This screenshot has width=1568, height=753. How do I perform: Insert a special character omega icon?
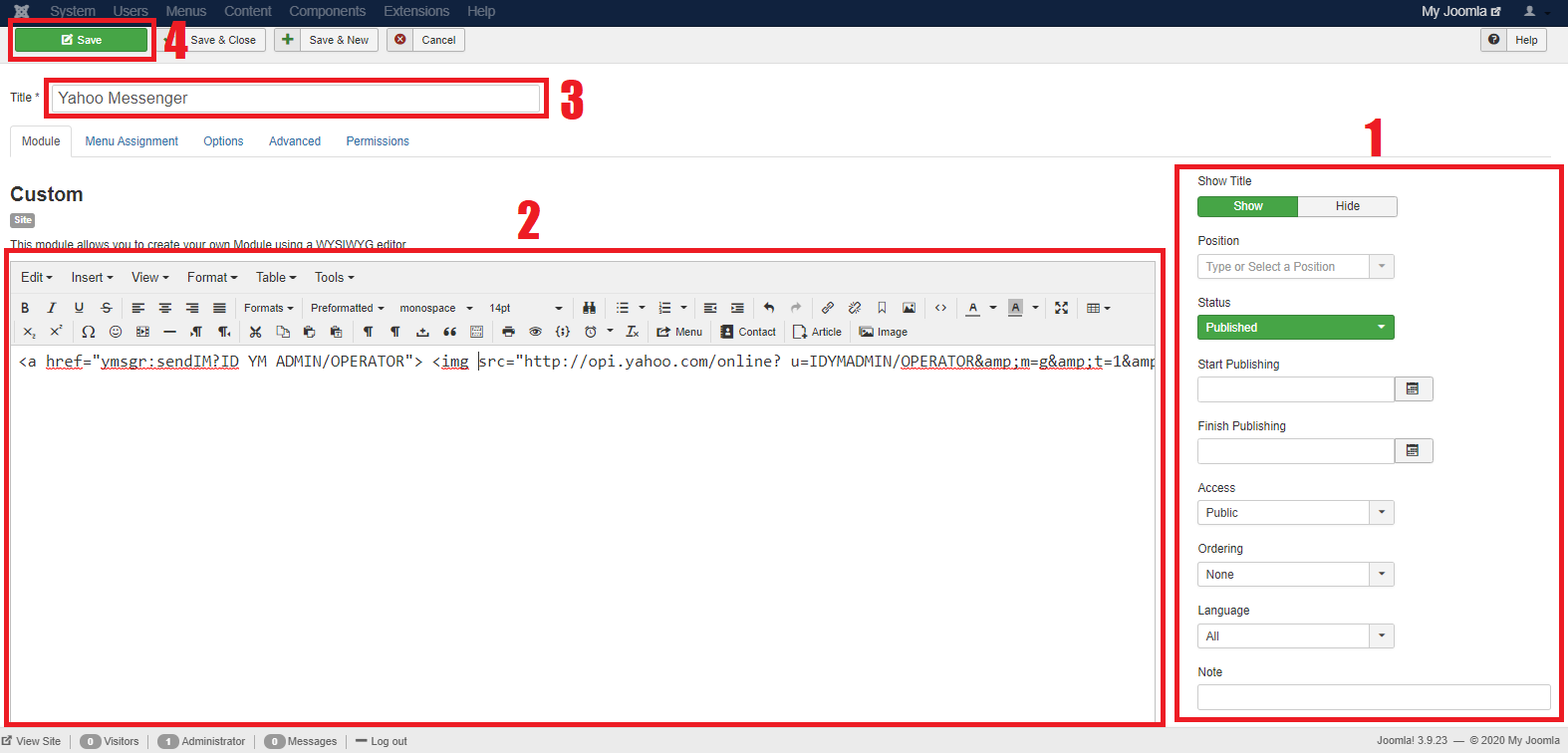pyautogui.click(x=89, y=332)
